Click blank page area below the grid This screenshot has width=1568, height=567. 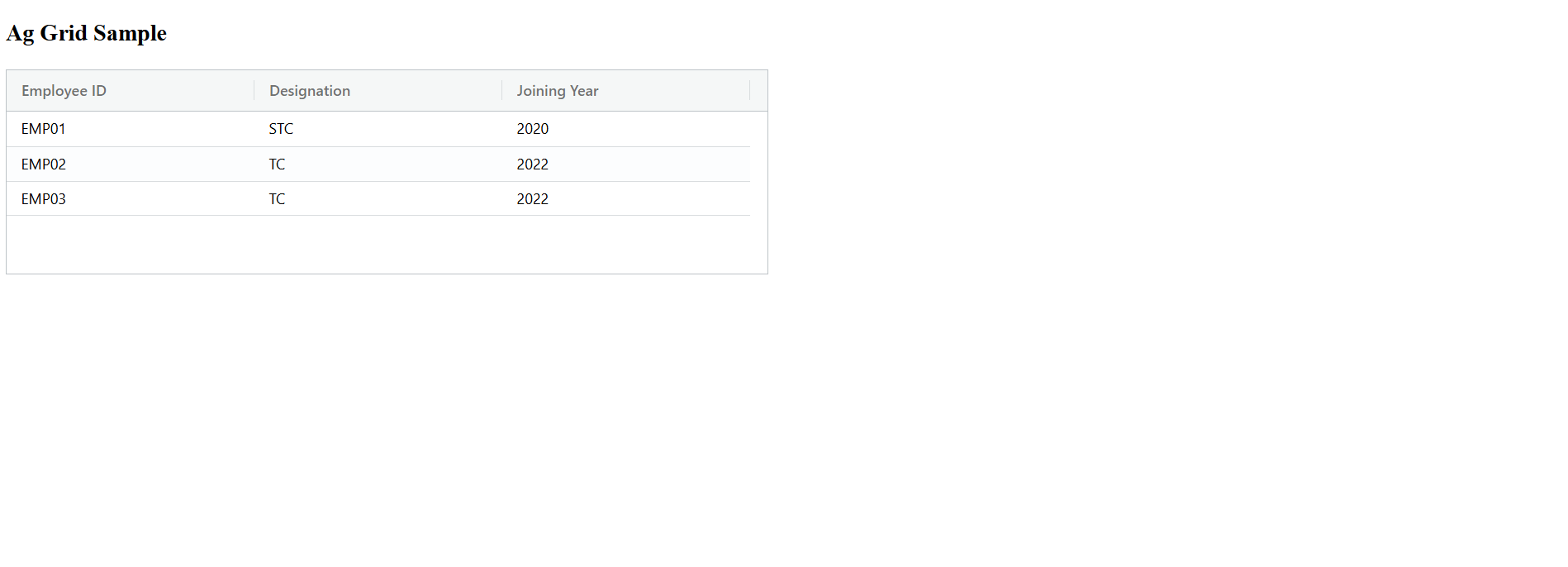coord(387,413)
